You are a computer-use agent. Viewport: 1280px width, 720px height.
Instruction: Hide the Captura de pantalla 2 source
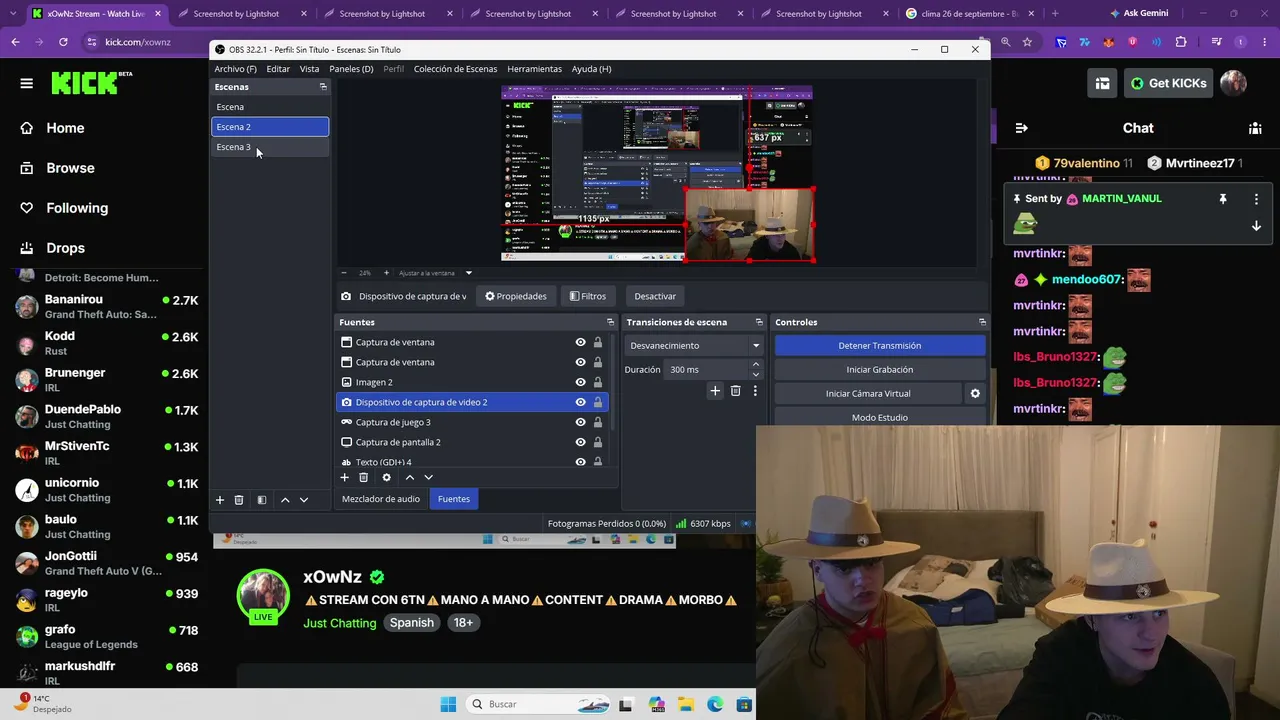pos(580,442)
